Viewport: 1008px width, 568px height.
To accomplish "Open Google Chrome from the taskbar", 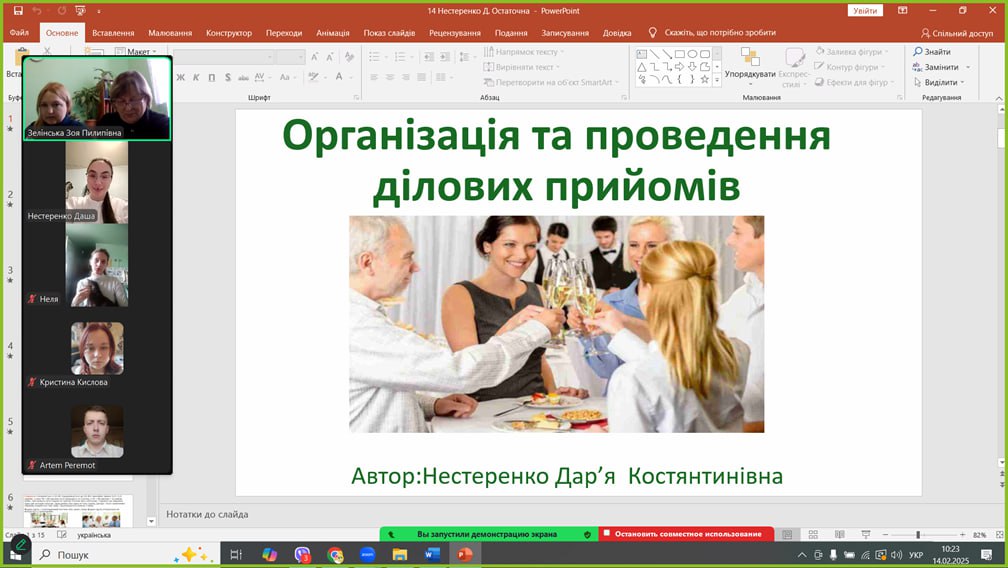I will click(335, 554).
